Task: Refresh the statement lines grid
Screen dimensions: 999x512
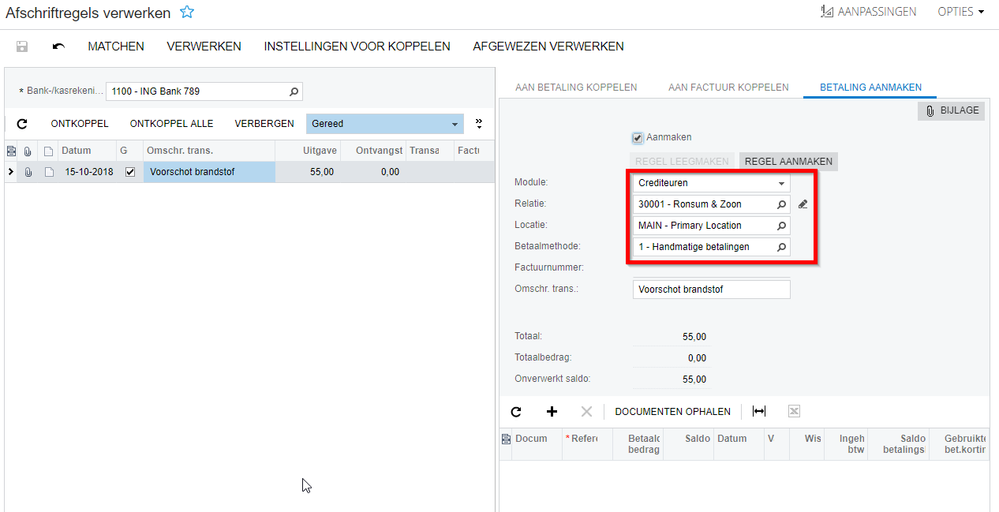Action: tap(22, 124)
